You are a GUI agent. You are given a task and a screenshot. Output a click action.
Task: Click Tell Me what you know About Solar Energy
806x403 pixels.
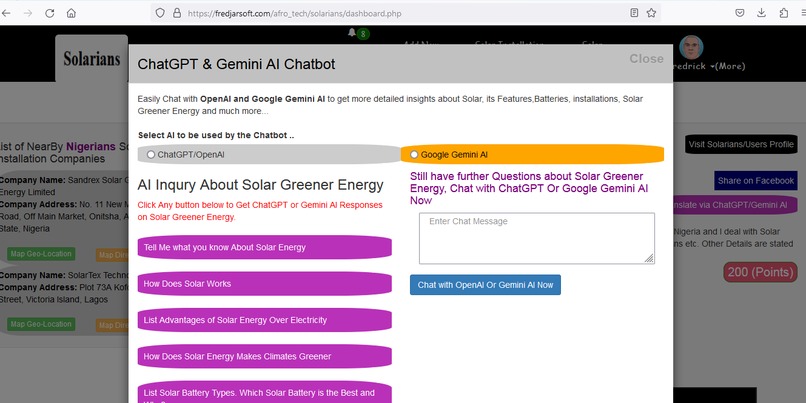pos(264,247)
